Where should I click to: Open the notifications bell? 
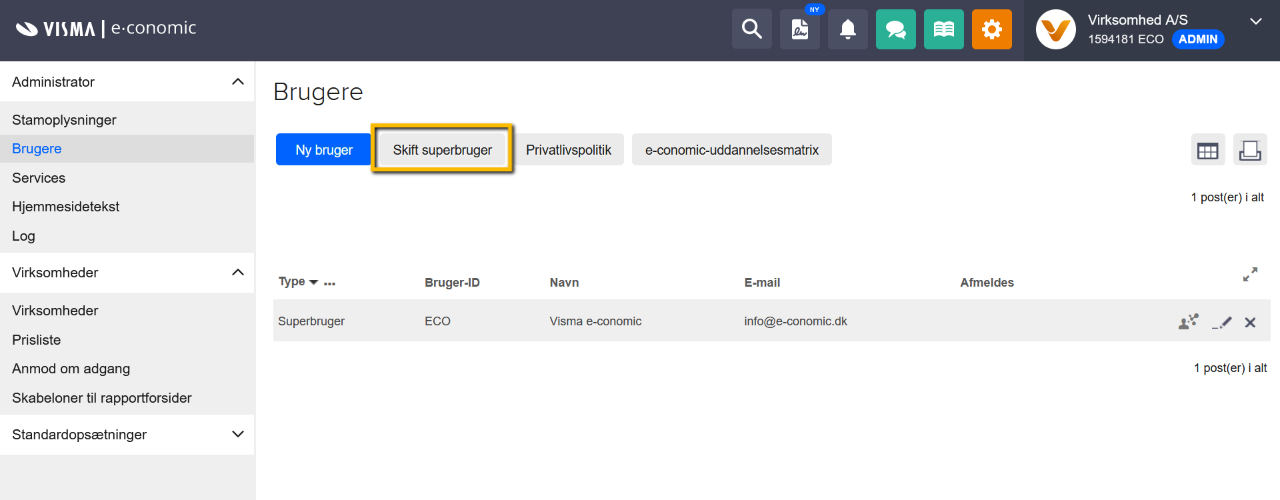point(848,29)
